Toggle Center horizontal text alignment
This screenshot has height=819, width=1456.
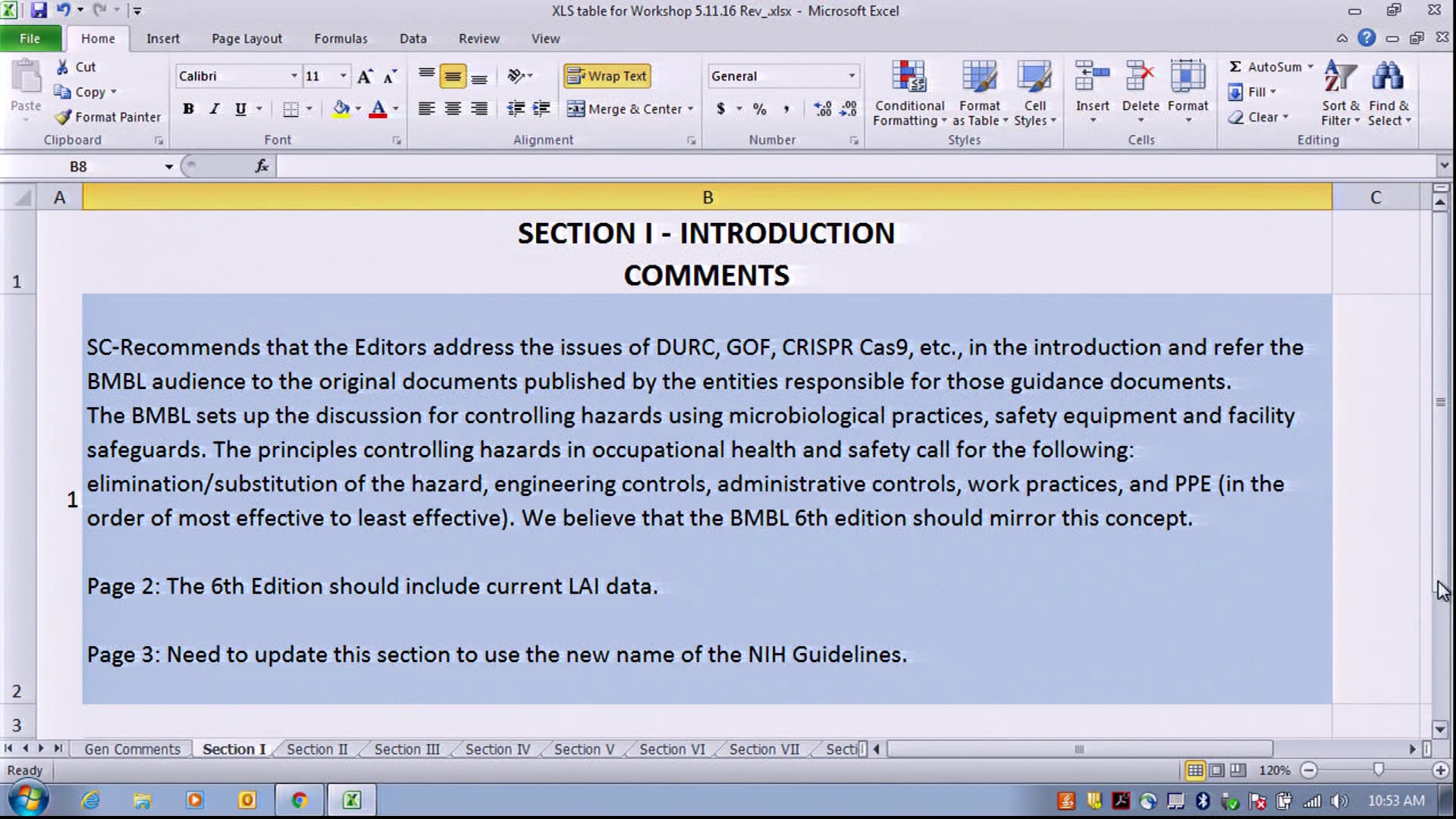click(x=453, y=109)
